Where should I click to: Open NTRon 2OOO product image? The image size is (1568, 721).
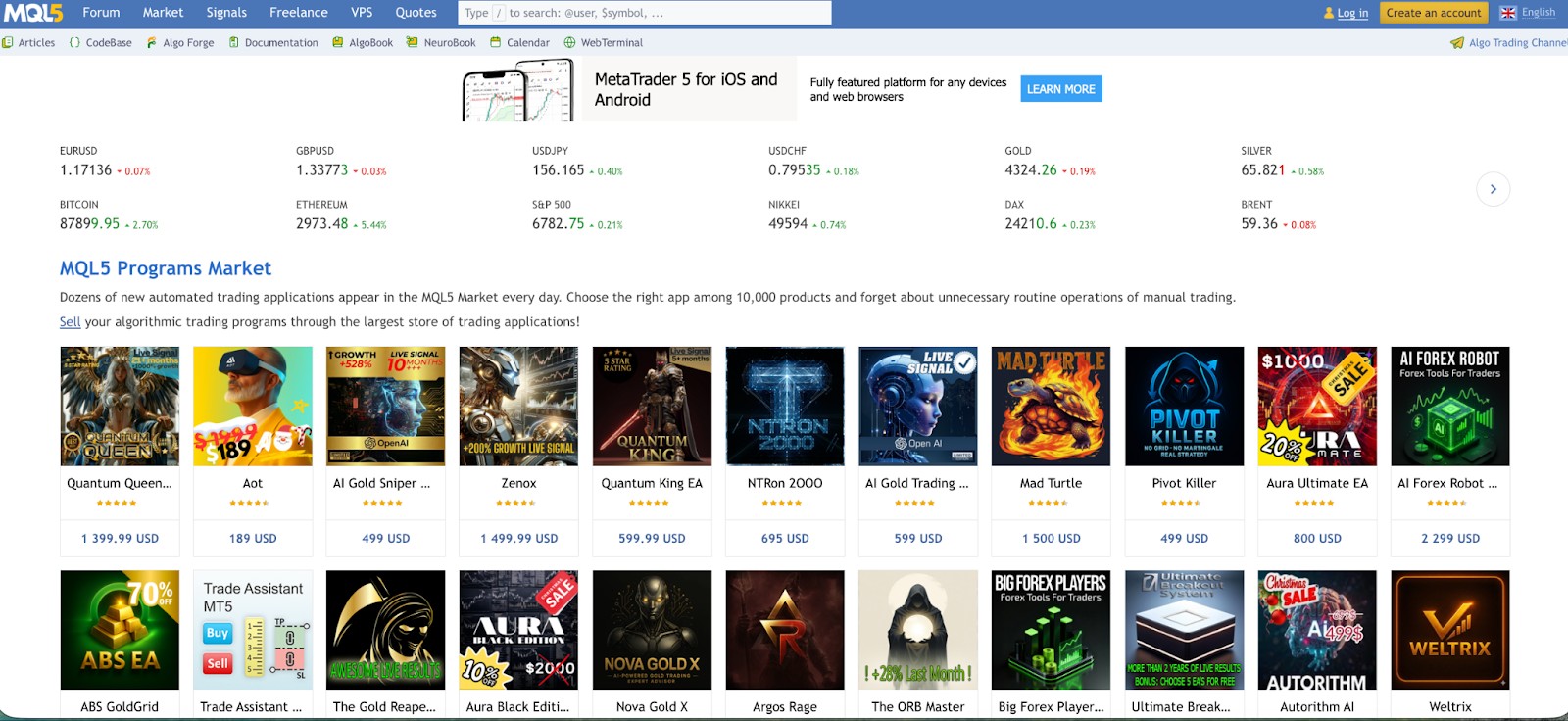pyautogui.click(x=785, y=406)
